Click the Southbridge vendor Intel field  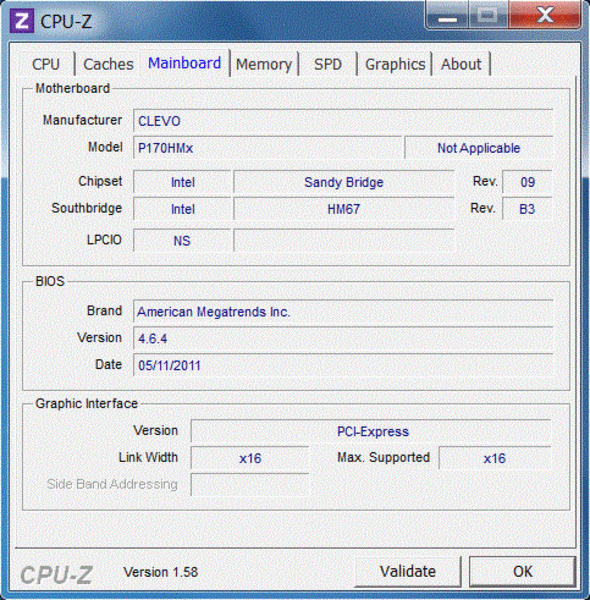[x=183, y=209]
